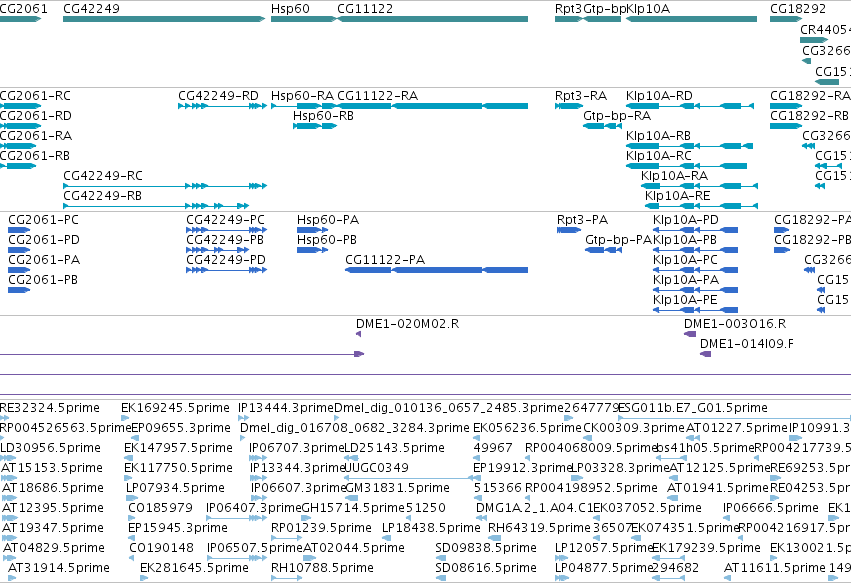The height and width of the screenshot is (583, 851).
Task: Select the Rpt3 gene label
Action: click(x=568, y=9)
